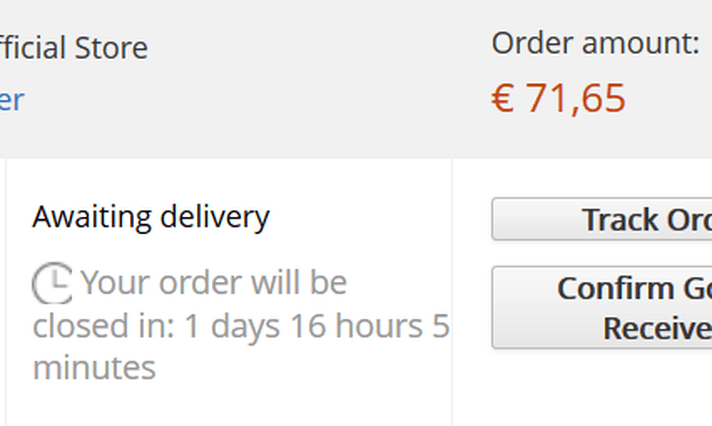Click the euro symbol in the price

click(x=503, y=98)
